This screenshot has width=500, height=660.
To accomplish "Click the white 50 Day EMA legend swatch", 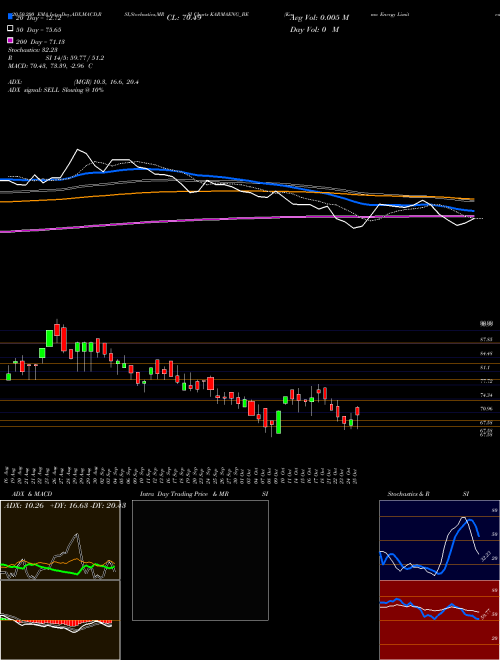I will click(10, 29).
